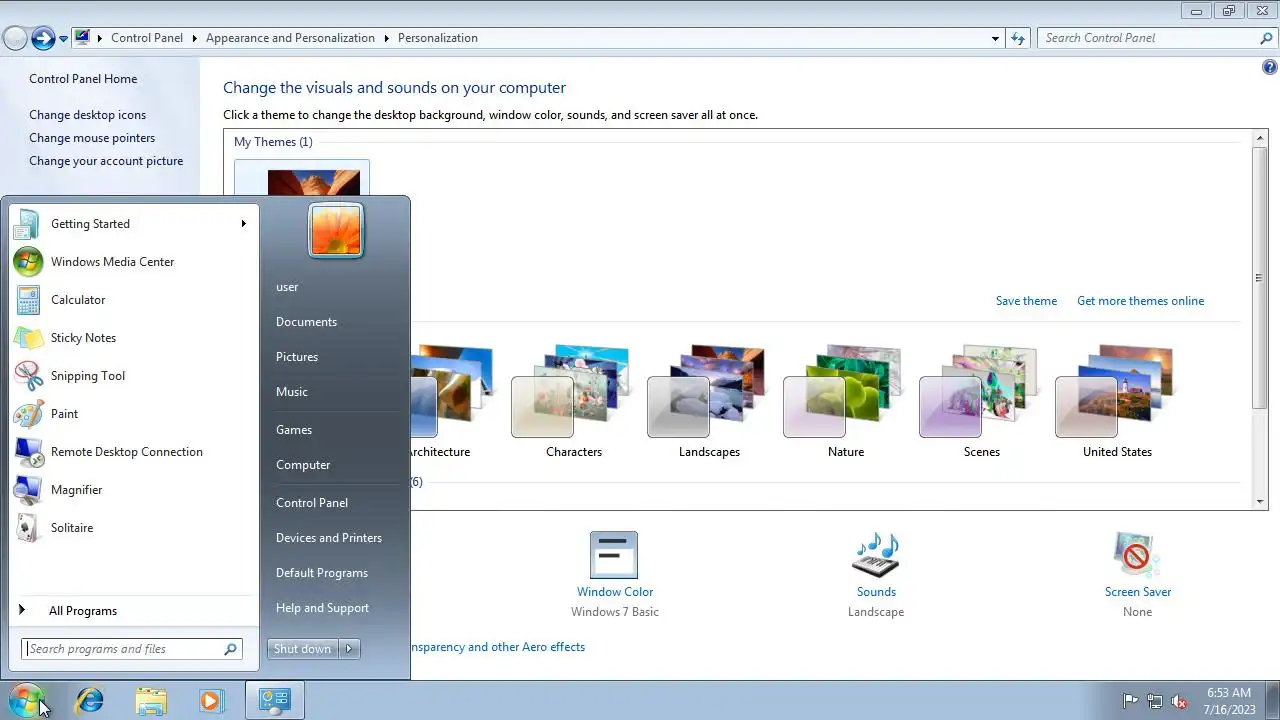Click the network icon in system tray

pos(1155,701)
